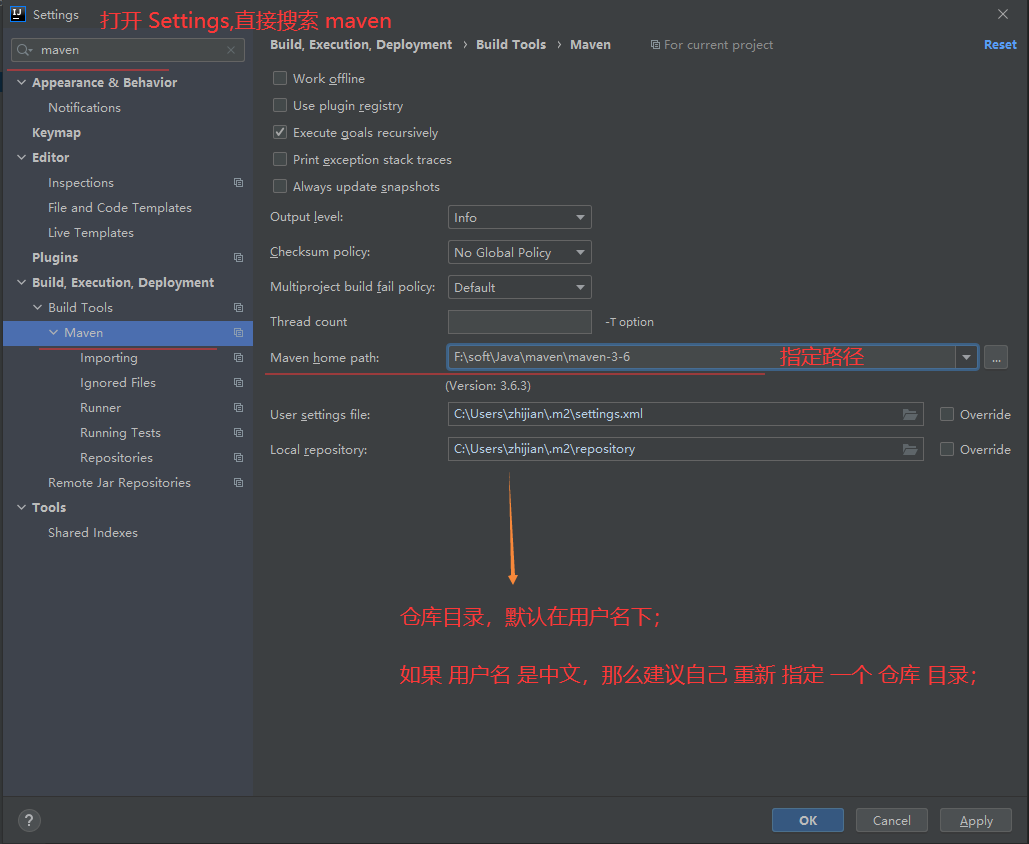Tick Override for the User settings file
1029x844 pixels.
pos(946,414)
